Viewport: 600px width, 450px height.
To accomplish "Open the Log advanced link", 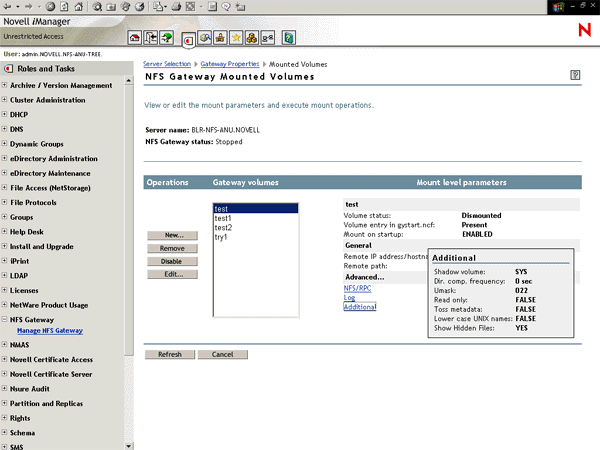I will click(x=349, y=297).
